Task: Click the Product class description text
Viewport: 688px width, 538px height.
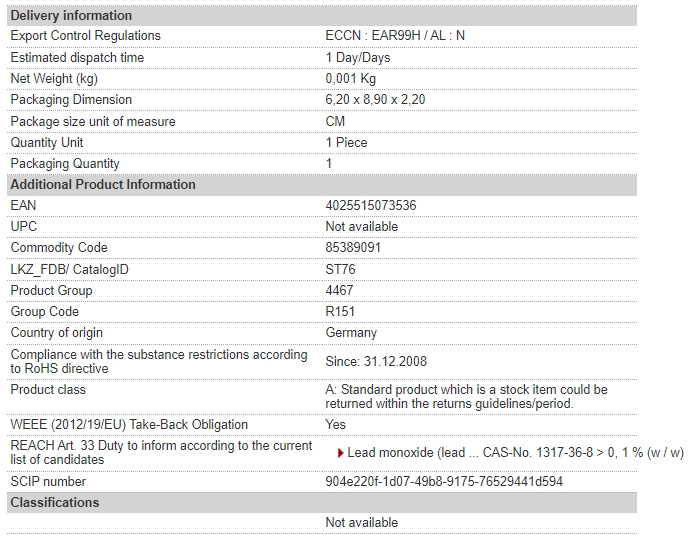Action: click(466, 397)
